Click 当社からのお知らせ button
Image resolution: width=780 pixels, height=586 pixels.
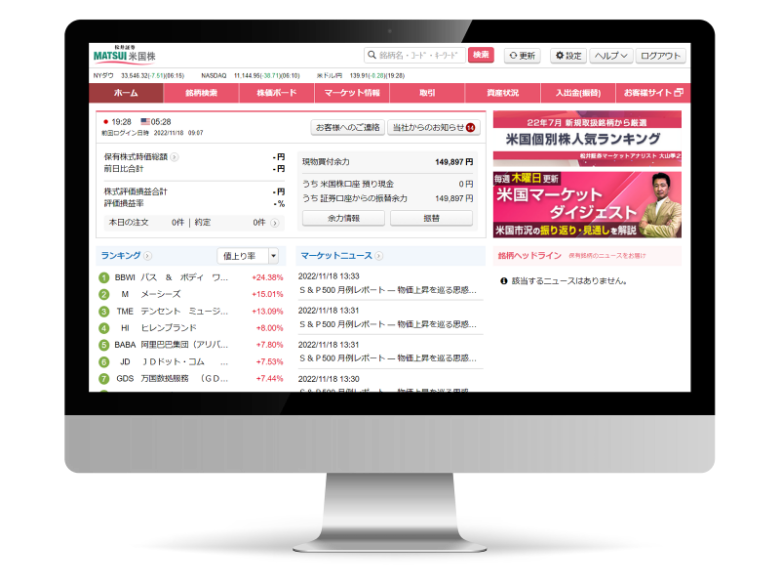(x=434, y=127)
